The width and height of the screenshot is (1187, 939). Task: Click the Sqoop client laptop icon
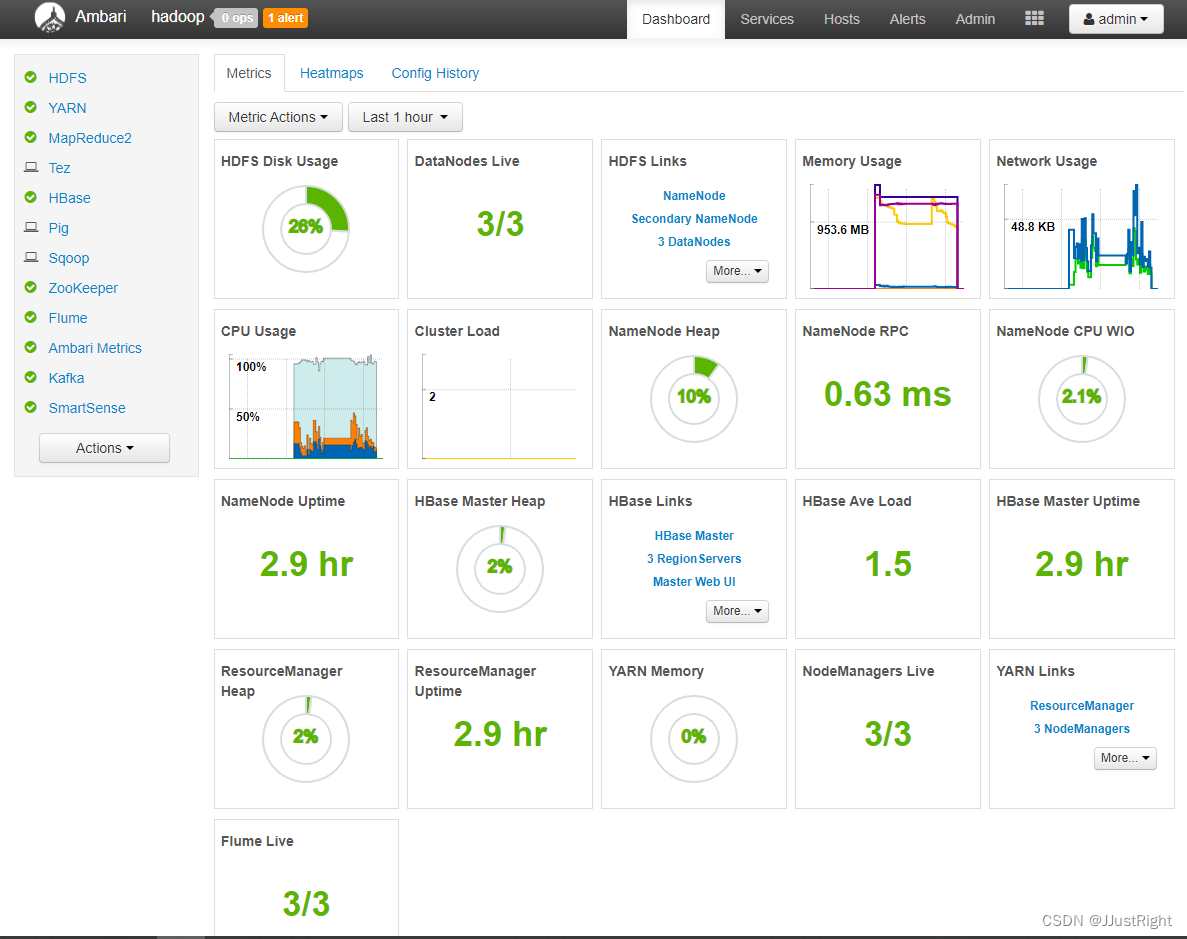tap(31, 257)
